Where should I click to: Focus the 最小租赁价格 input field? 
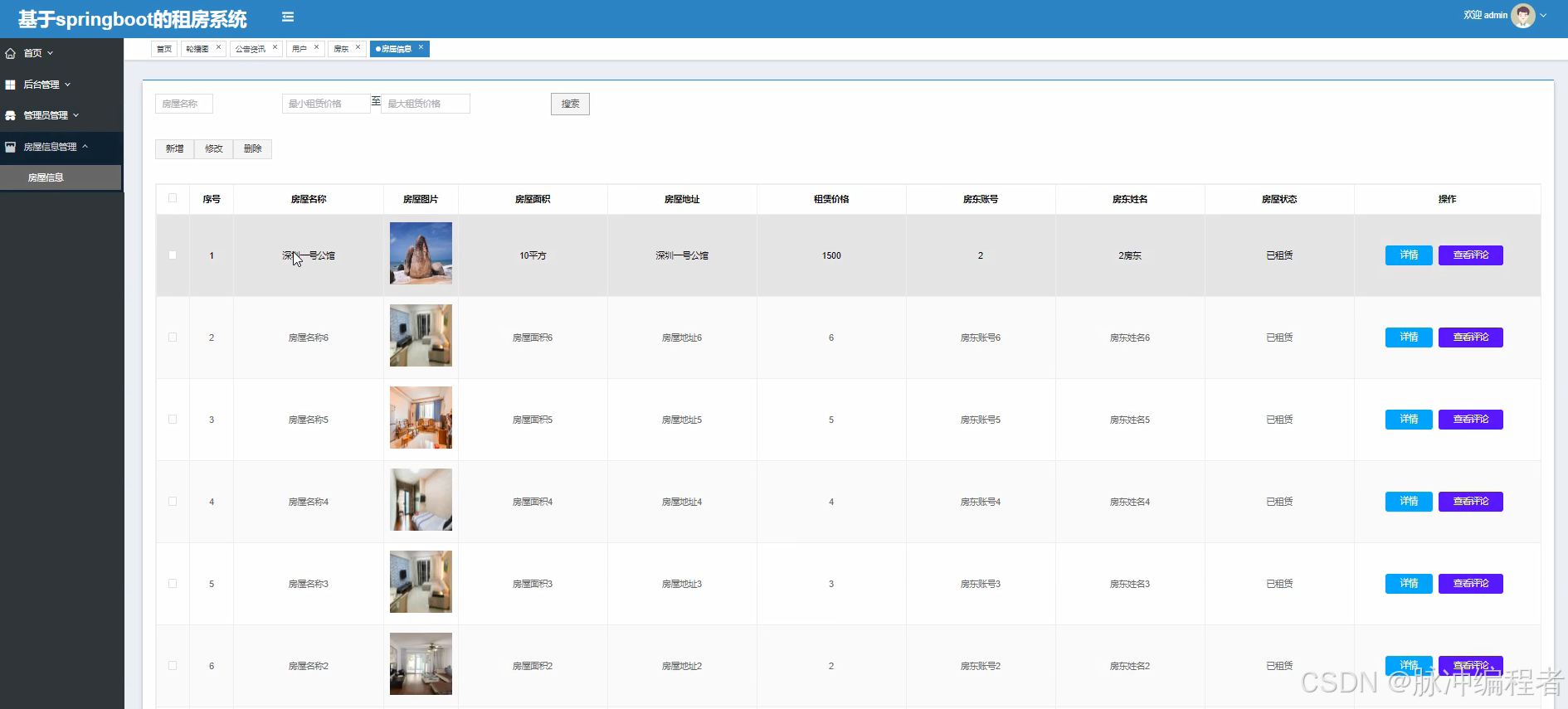click(326, 104)
